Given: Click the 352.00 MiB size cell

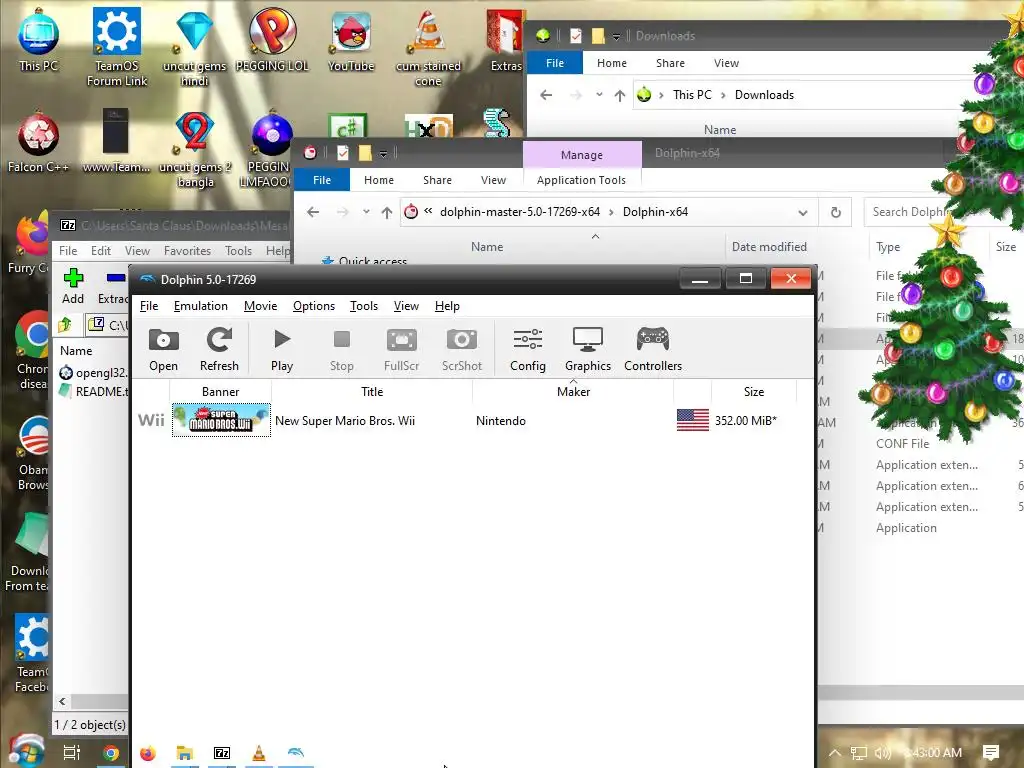Looking at the screenshot, I should [746, 421].
